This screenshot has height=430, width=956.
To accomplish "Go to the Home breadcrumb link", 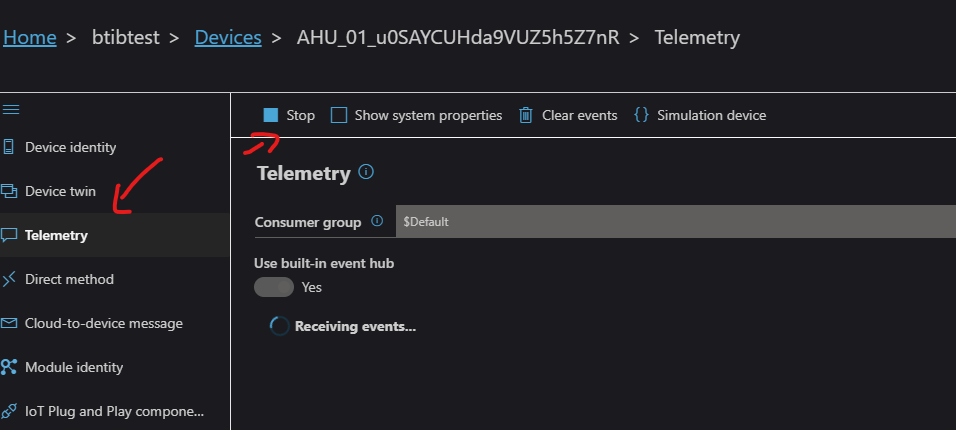I will [x=30, y=38].
